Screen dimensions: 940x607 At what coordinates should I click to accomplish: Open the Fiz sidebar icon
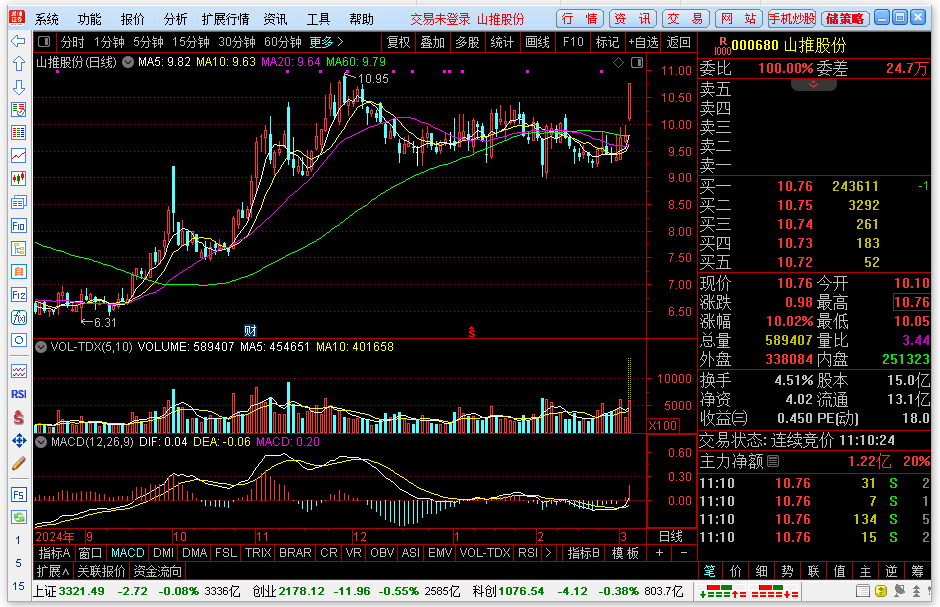[x=19, y=294]
